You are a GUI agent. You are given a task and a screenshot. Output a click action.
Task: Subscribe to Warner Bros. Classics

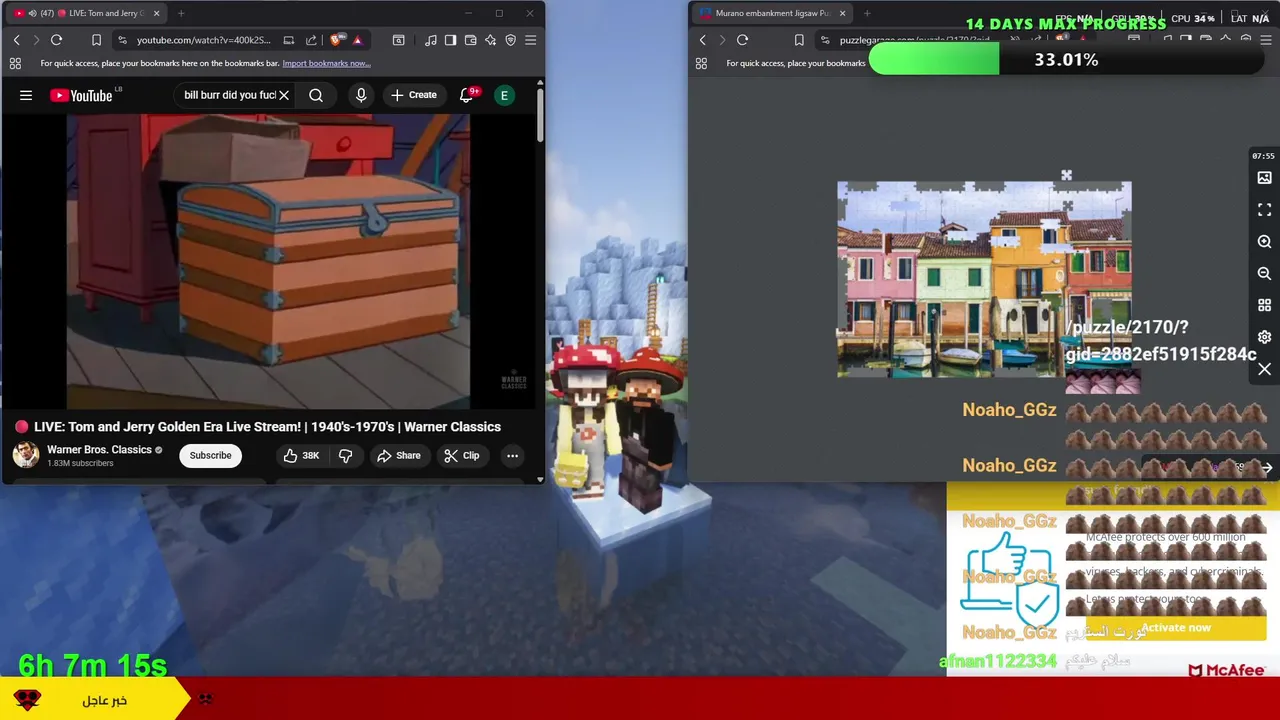point(210,455)
